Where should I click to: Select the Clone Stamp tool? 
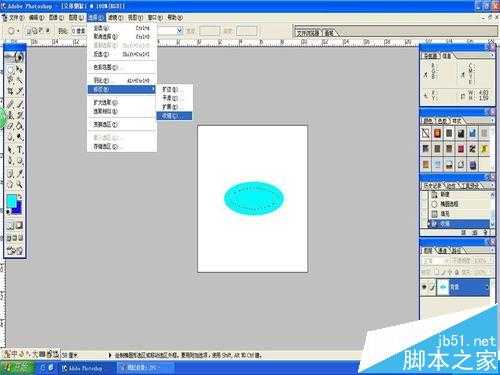click(x=10, y=115)
